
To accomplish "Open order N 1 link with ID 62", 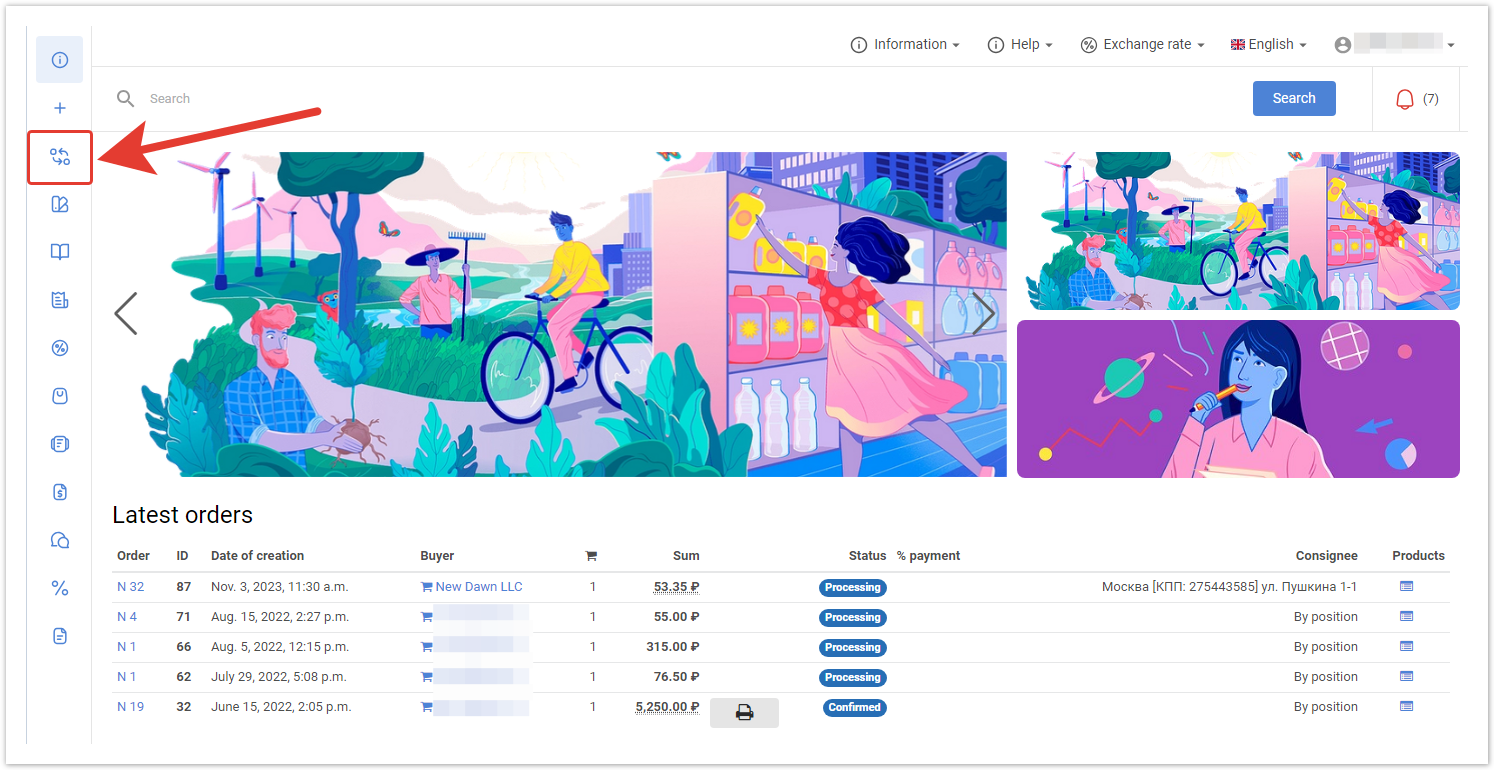I will (127, 677).
